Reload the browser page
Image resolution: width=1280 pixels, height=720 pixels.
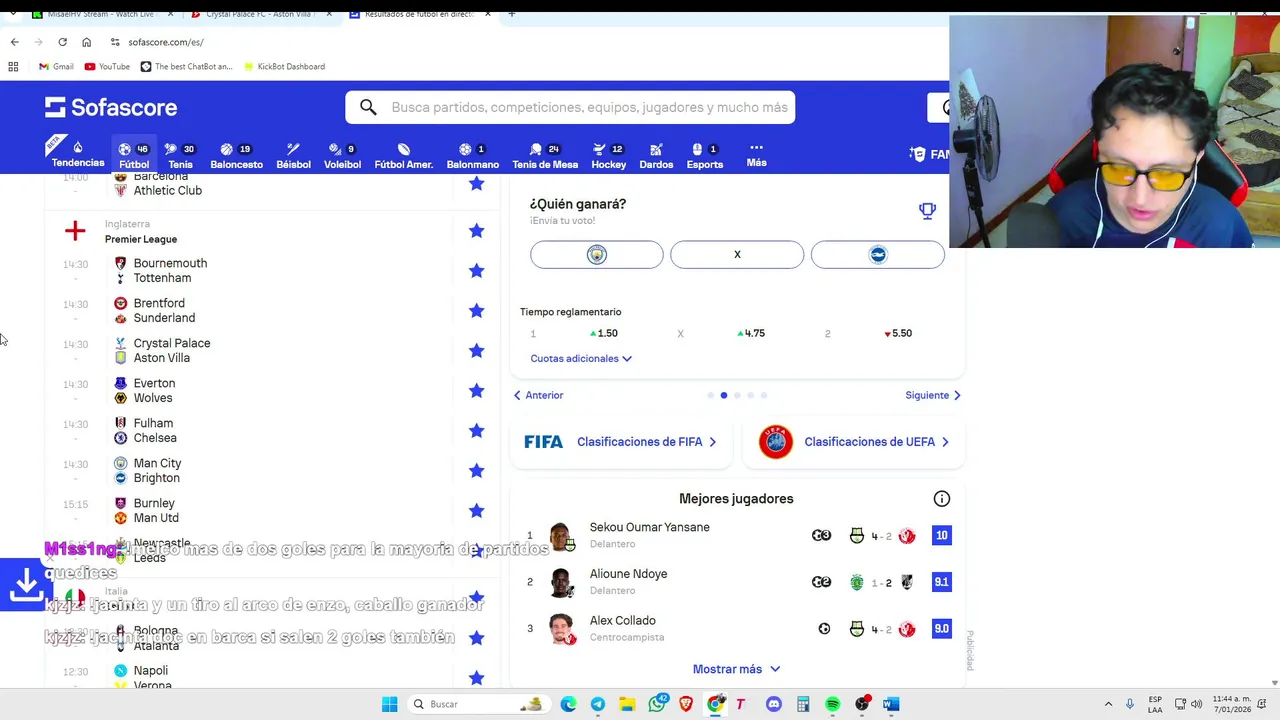pos(62,42)
